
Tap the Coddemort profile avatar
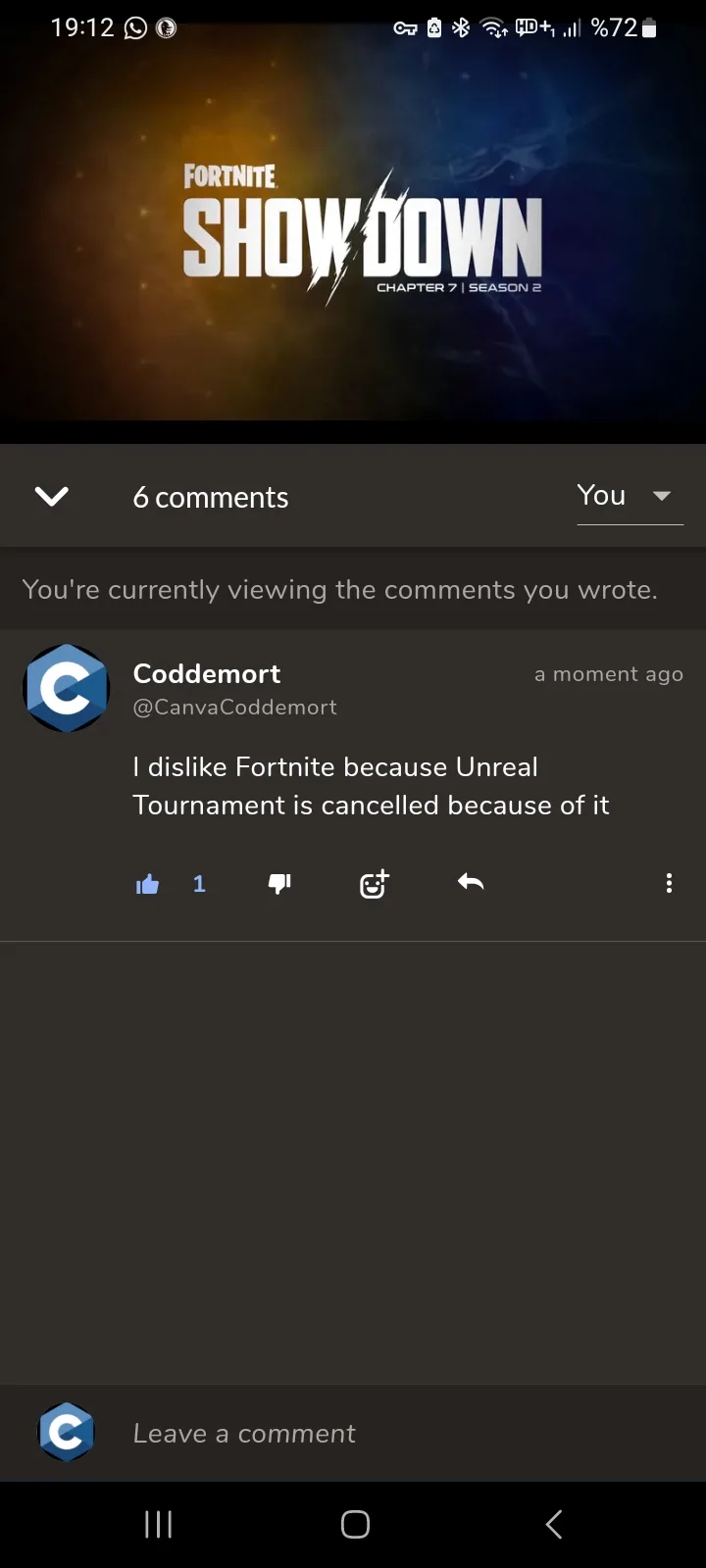coord(66,687)
